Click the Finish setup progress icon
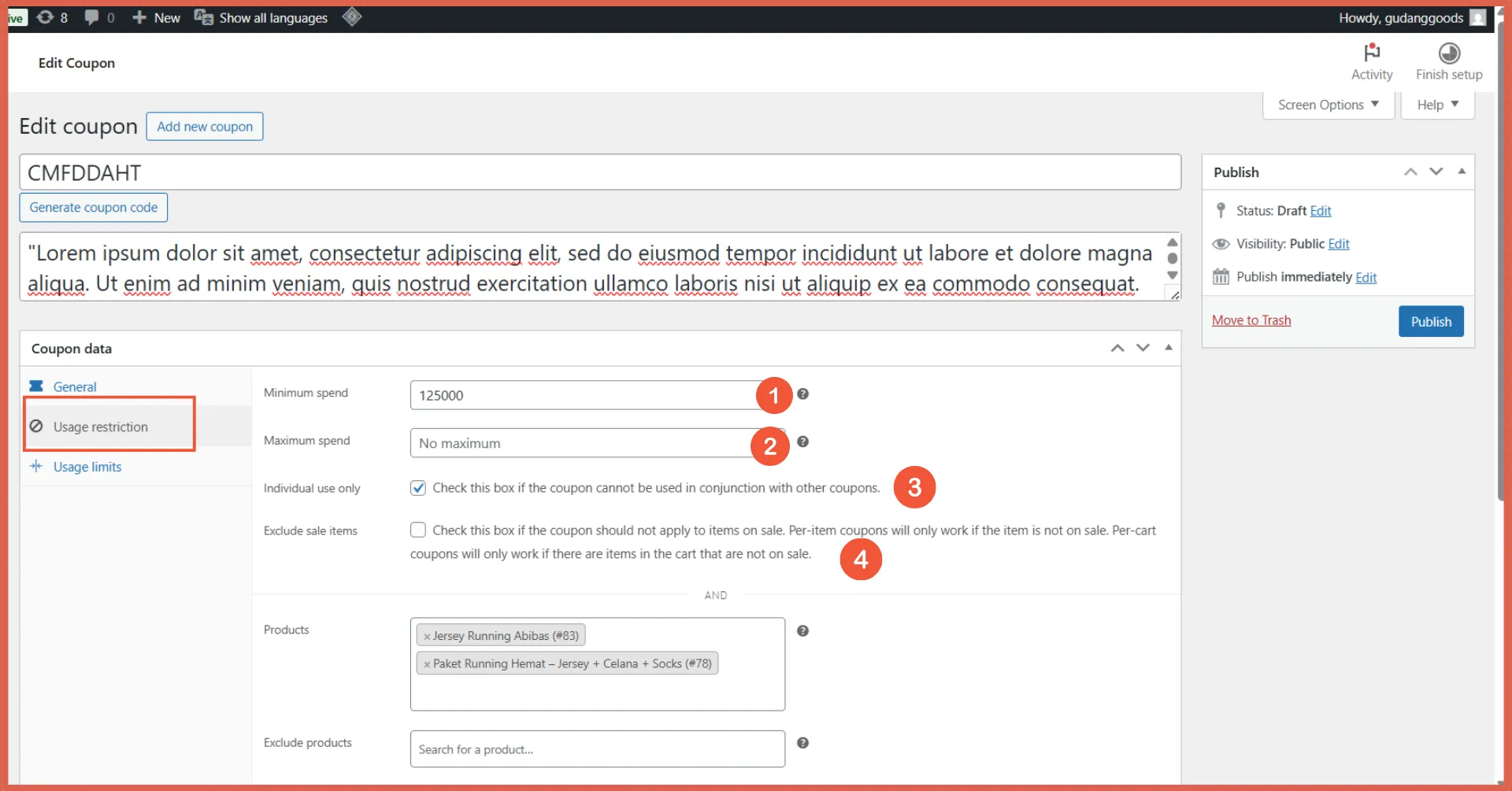Viewport: 1512px width, 791px height. click(x=1448, y=53)
